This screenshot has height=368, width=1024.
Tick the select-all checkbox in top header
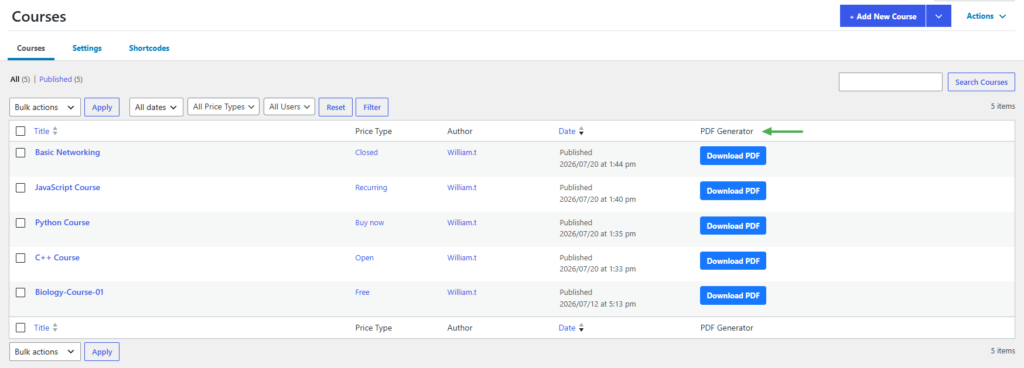coord(21,131)
